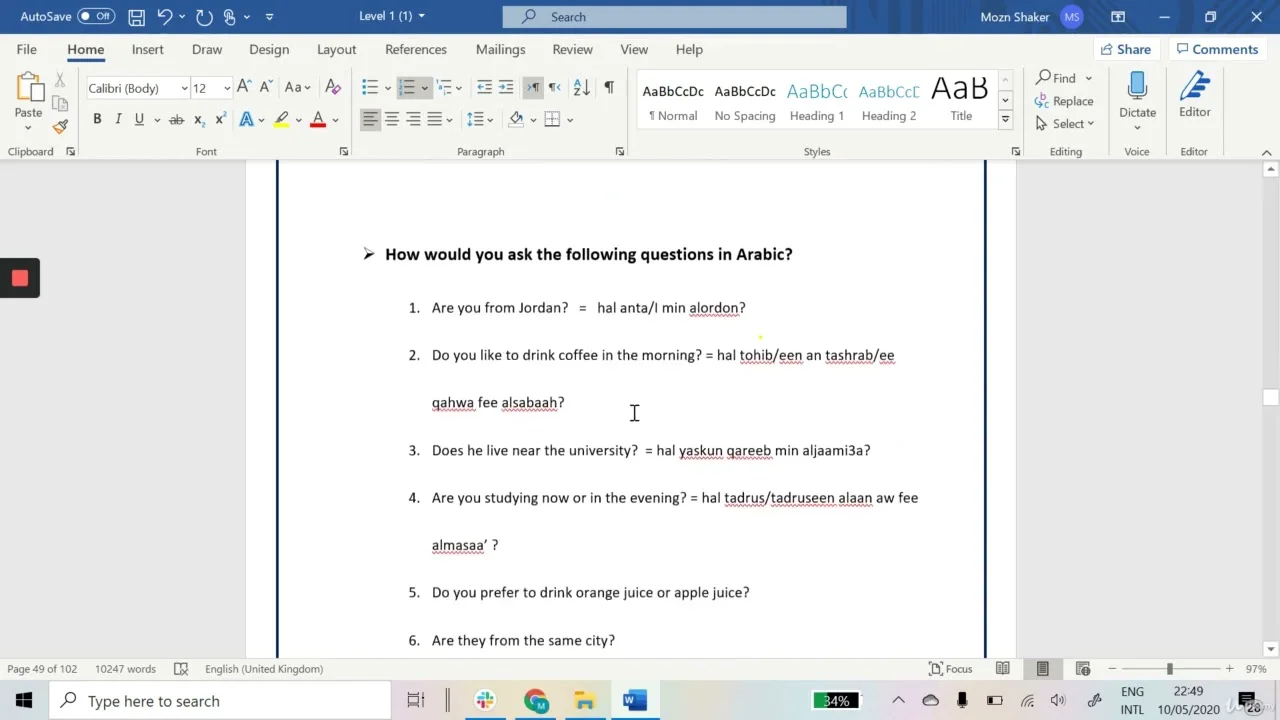Open the References ribbon tab
Image resolution: width=1280 pixels, height=720 pixels.
pos(415,49)
